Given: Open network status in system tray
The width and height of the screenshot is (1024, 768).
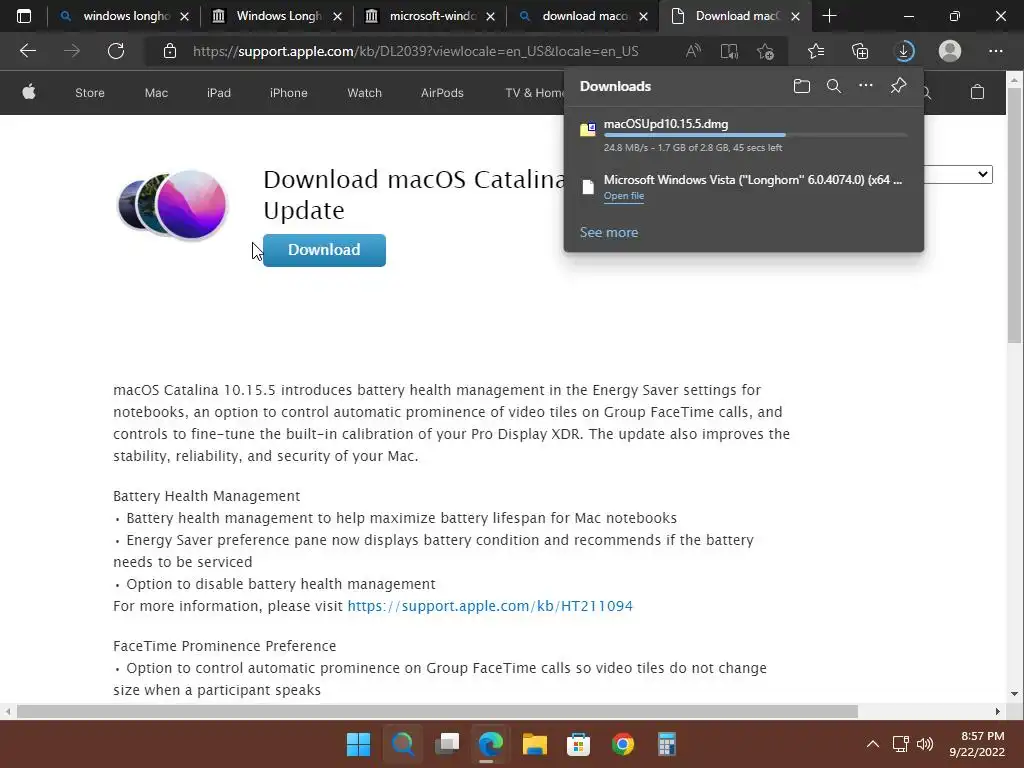Looking at the screenshot, I should click(901, 744).
